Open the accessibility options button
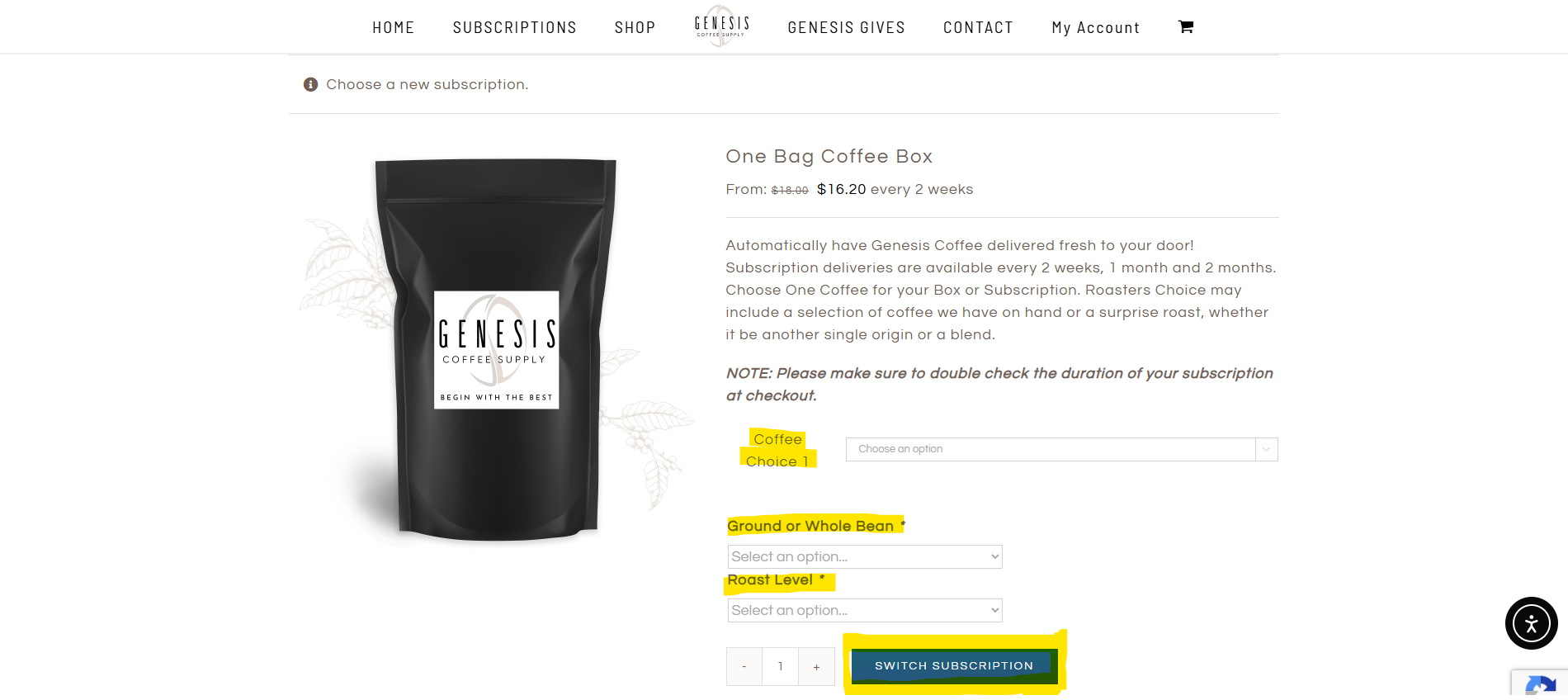This screenshot has width=1568, height=700. coord(1532,623)
